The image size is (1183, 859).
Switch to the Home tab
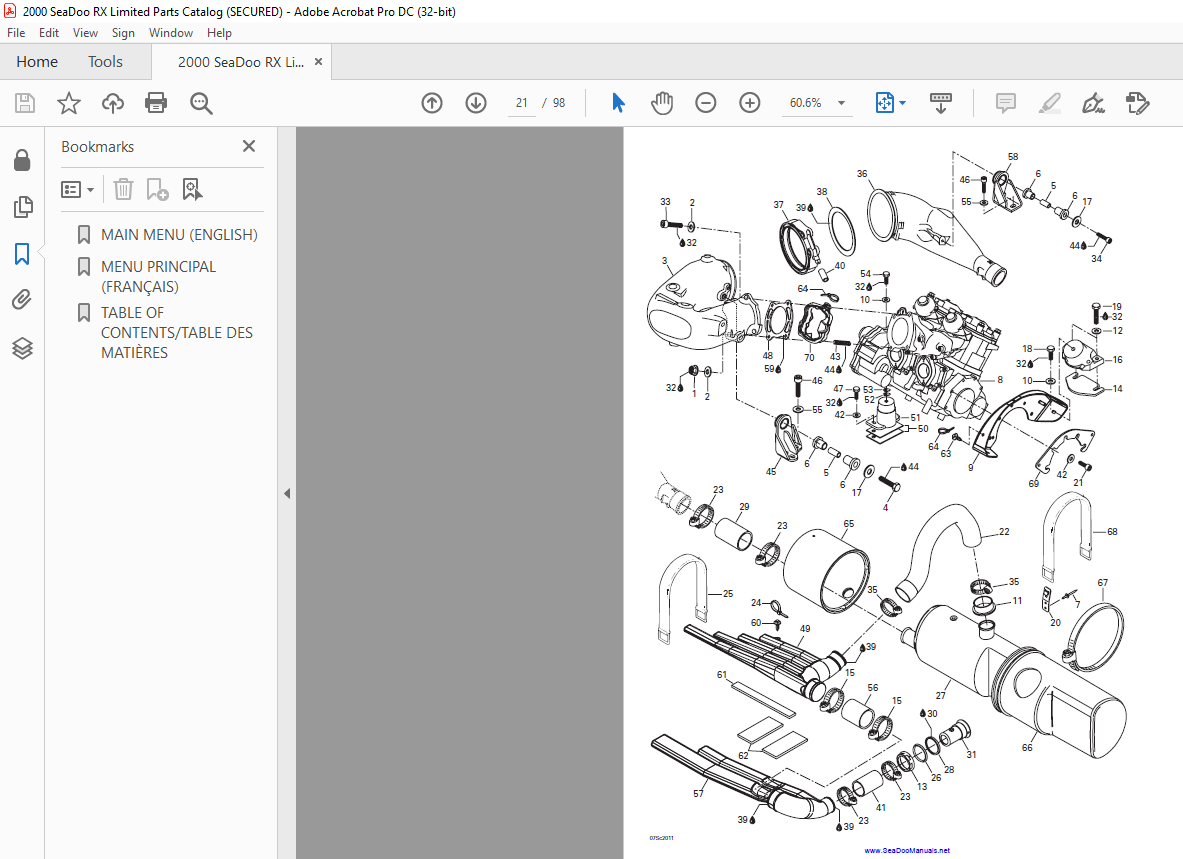click(37, 62)
